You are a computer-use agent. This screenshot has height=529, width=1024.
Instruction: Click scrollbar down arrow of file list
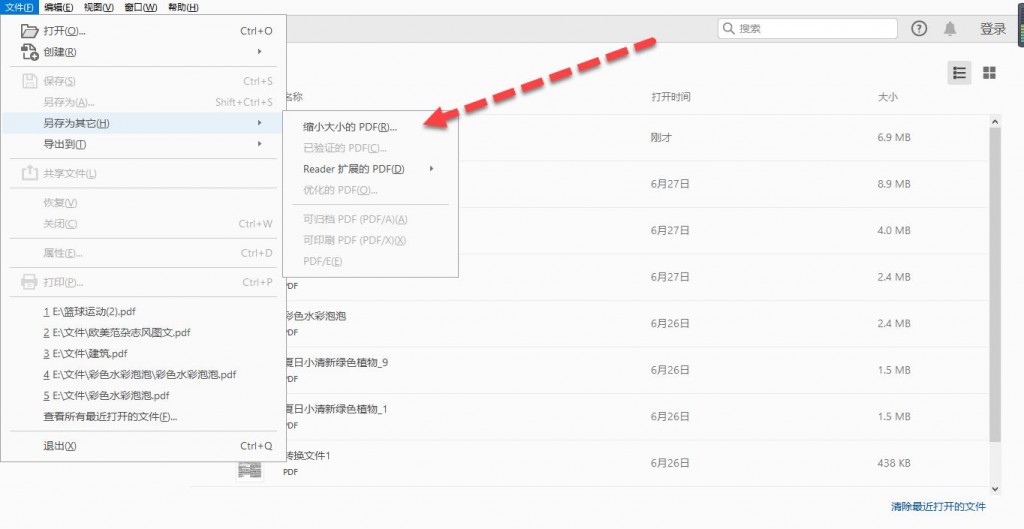[x=995, y=489]
